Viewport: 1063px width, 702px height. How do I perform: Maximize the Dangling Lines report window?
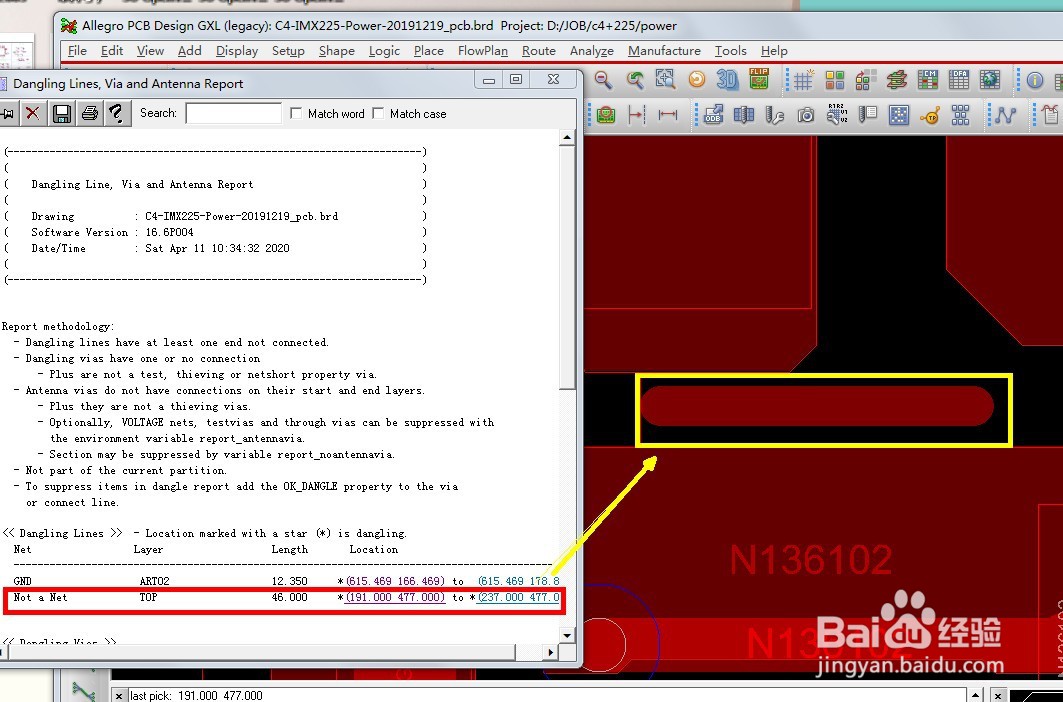coord(517,79)
